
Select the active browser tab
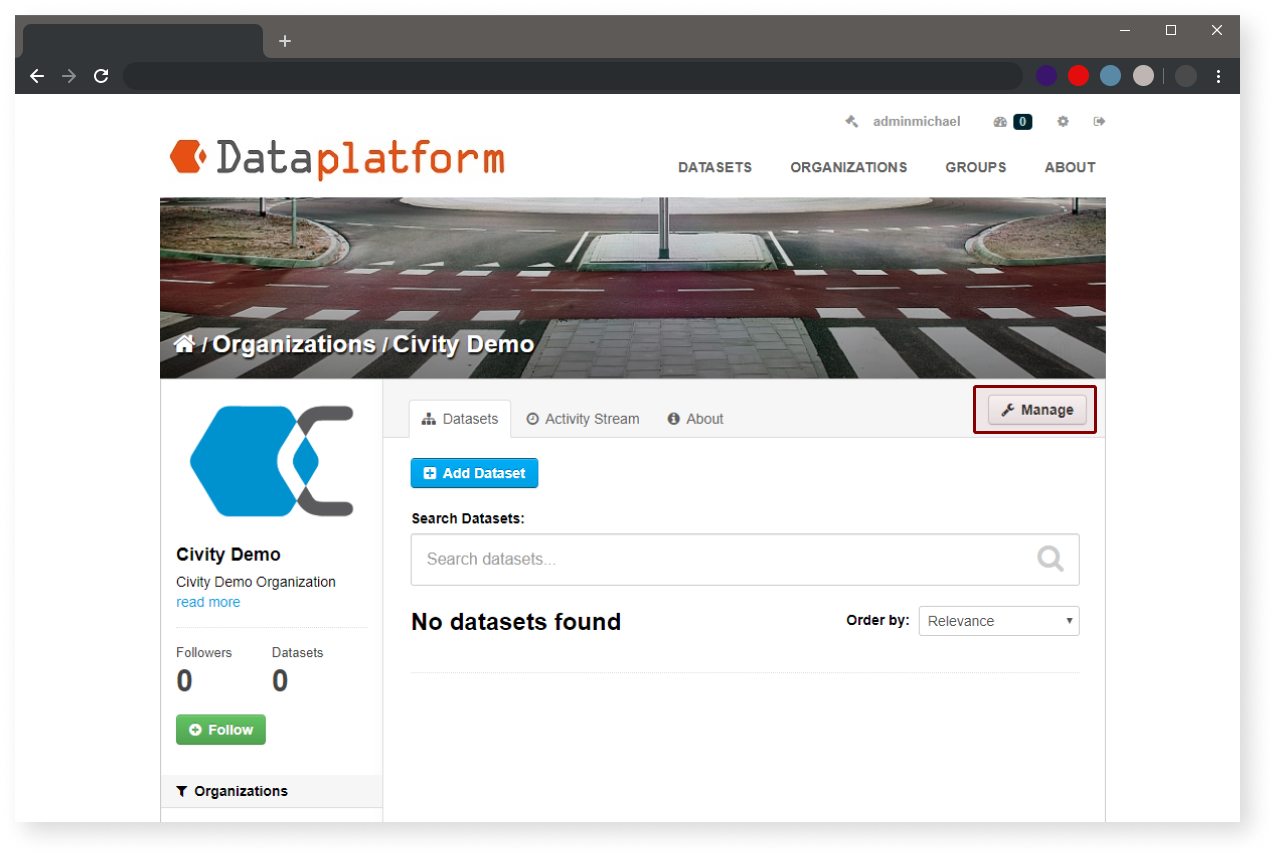143,41
